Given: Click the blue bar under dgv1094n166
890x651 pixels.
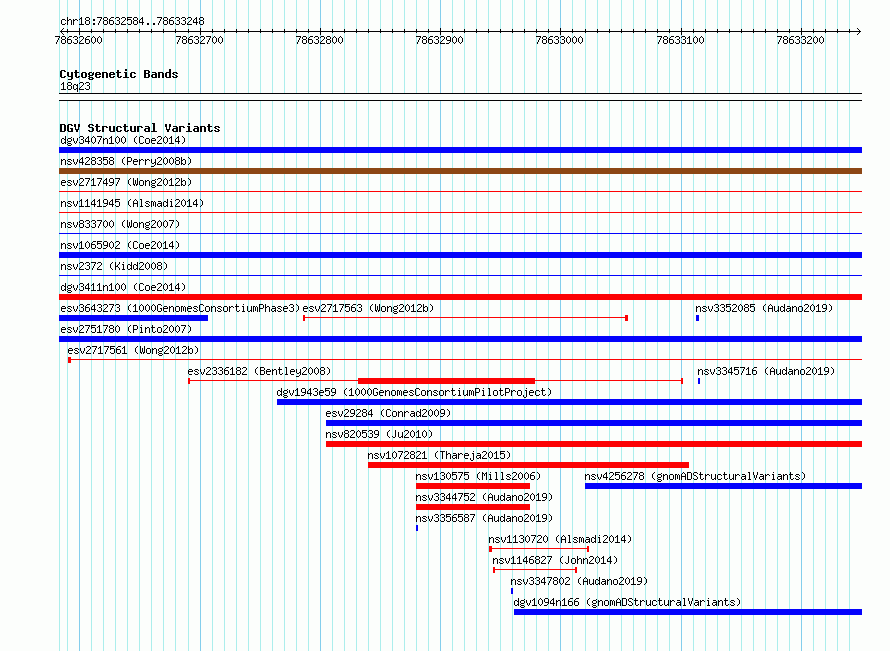Looking at the screenshot, I should coord(688,612).
